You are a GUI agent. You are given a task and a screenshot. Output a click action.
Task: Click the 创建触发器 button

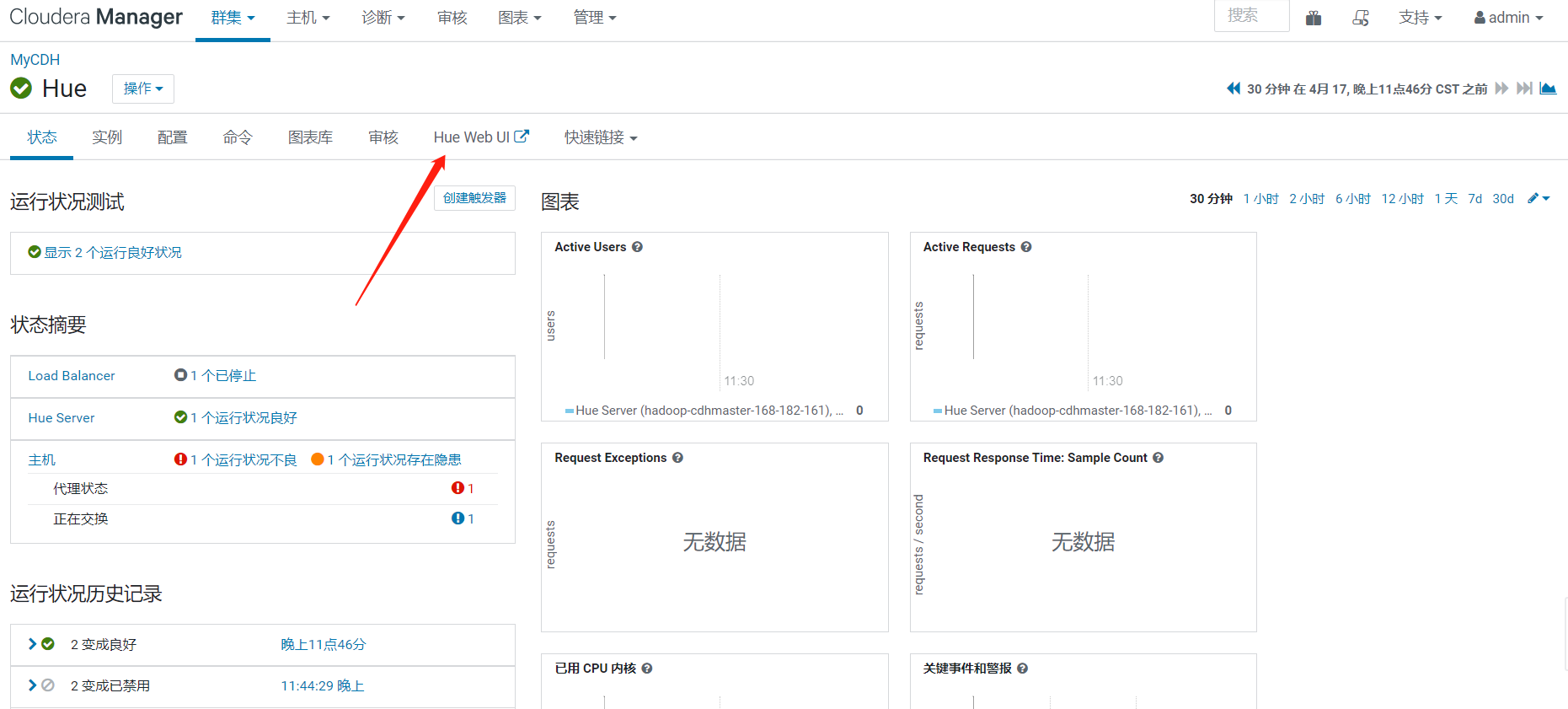pyautogui.click(x=474, y=198)
